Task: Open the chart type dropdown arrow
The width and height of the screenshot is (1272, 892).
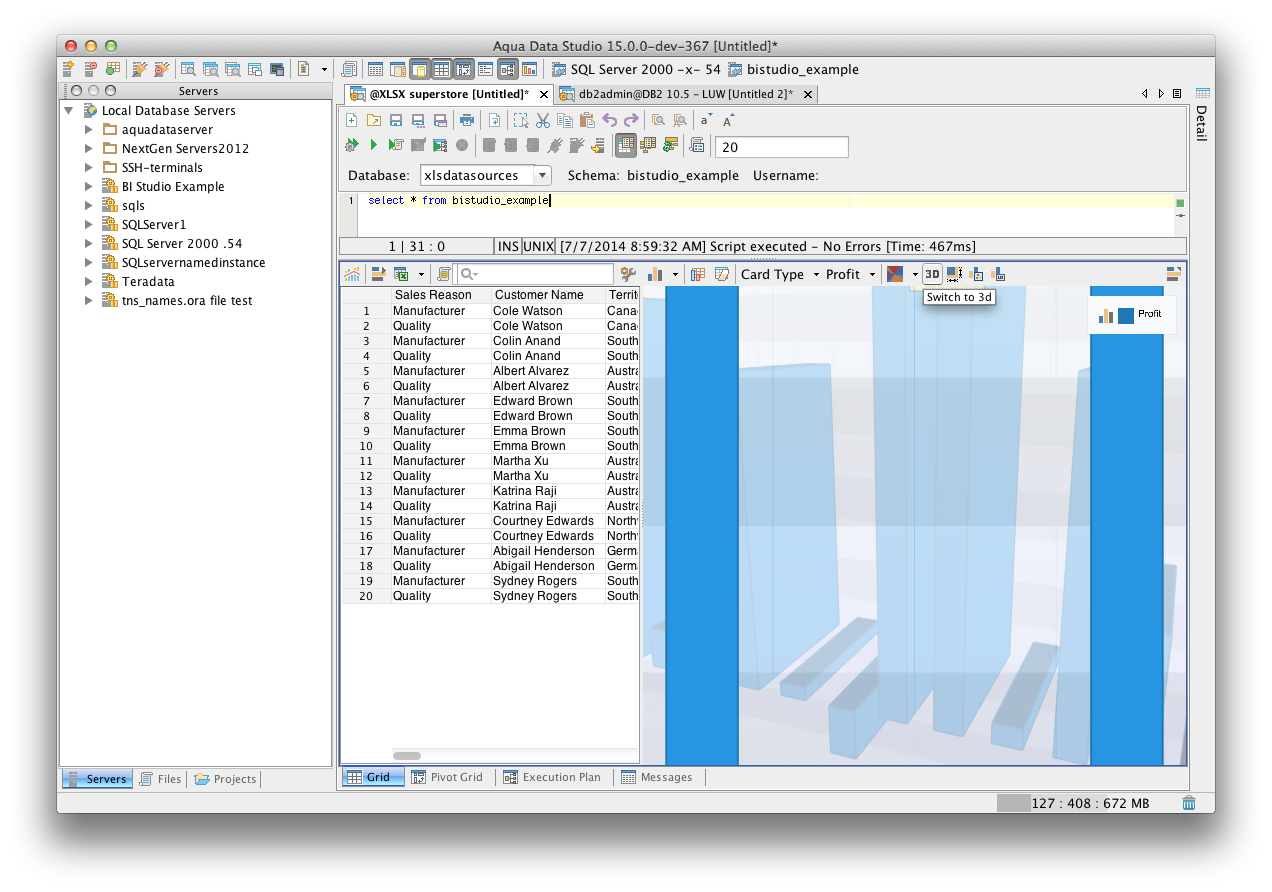Action: pos(675,274)
